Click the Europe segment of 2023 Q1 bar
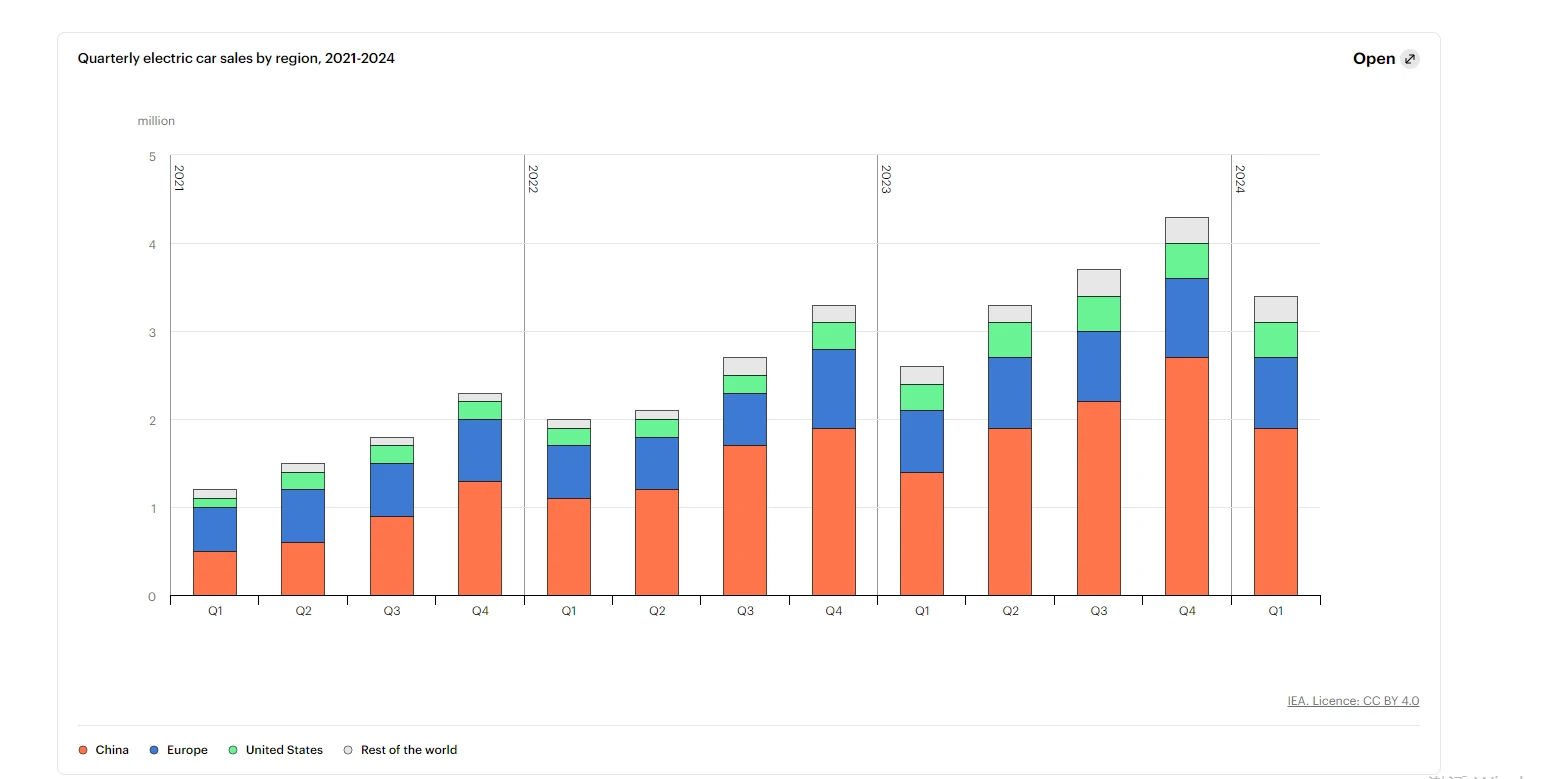The height and width of the screenshot is (779, 1567). point(922,441)
